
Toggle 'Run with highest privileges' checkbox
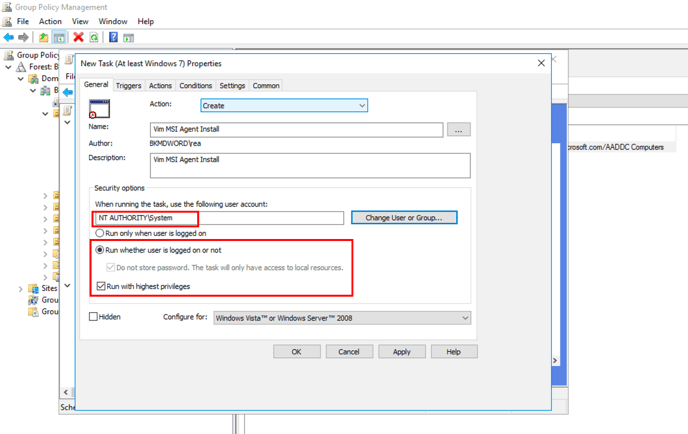(100, 286)
